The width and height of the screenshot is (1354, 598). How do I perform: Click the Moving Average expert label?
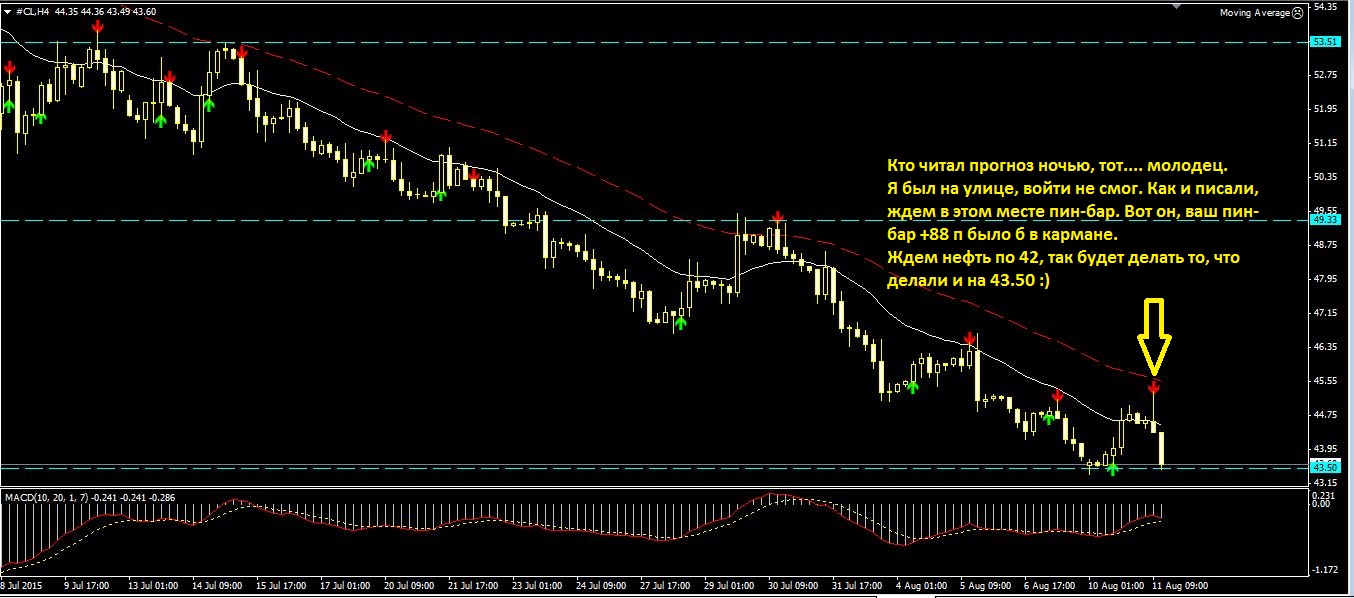1253,13
